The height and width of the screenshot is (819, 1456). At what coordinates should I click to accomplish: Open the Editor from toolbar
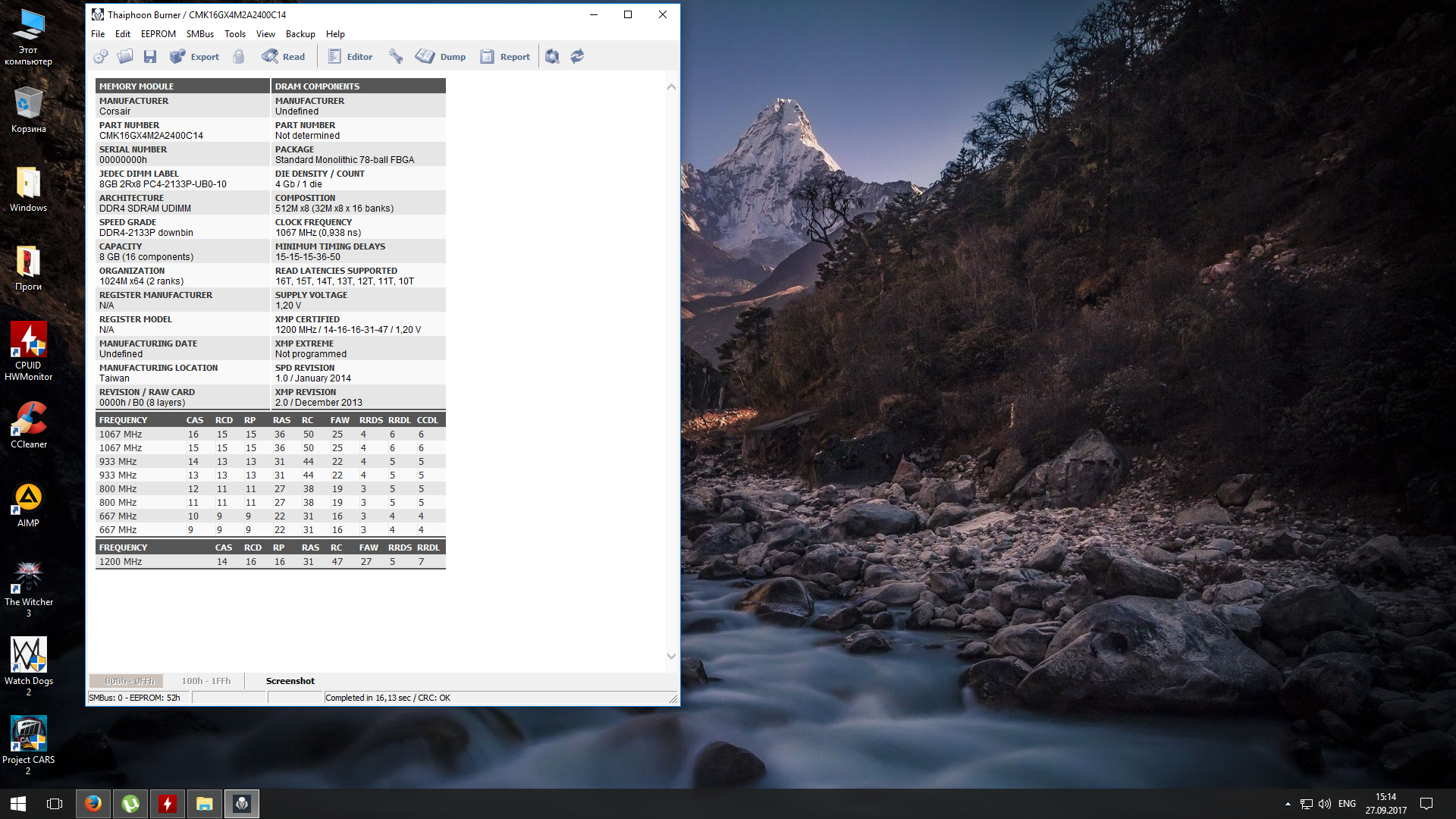[x=350, y=57]
